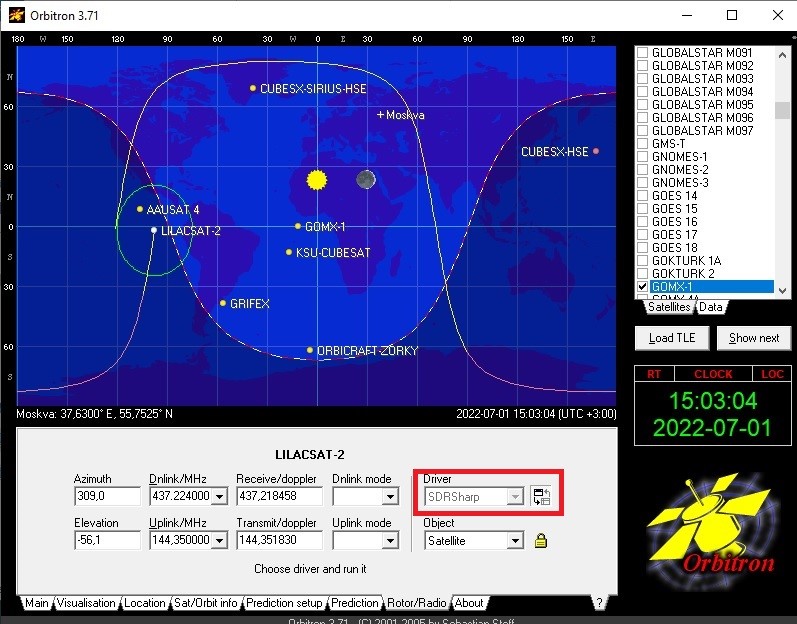
Task: Click the satellite list scroll up arrow
Action: pos(782,55)
